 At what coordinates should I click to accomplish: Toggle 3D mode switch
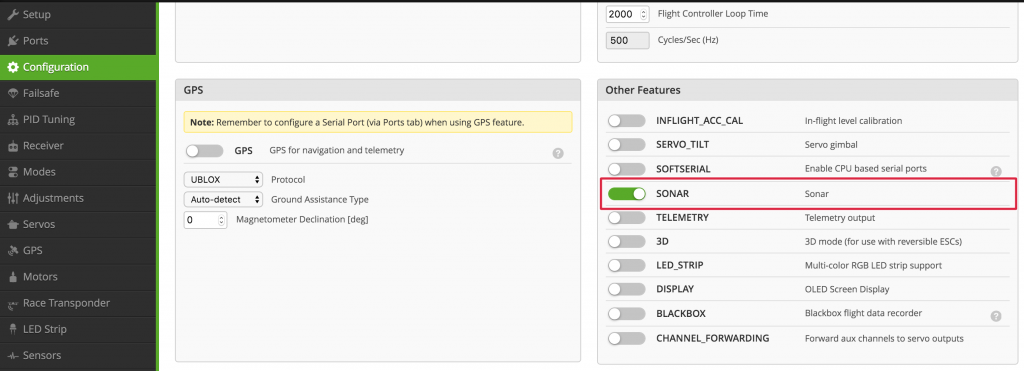click(x=626, y=242)
